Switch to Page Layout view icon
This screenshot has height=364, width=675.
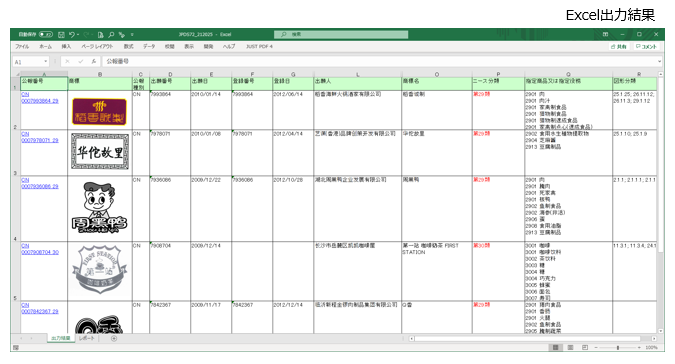point(570,347)
